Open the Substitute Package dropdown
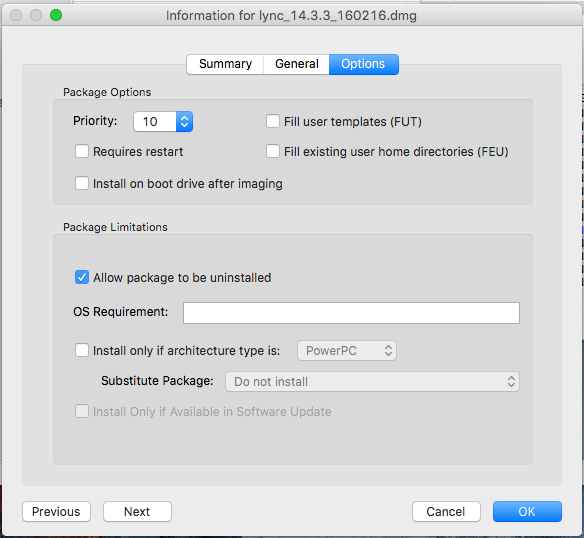The image size is (584, 538). (x=372, y=382)
